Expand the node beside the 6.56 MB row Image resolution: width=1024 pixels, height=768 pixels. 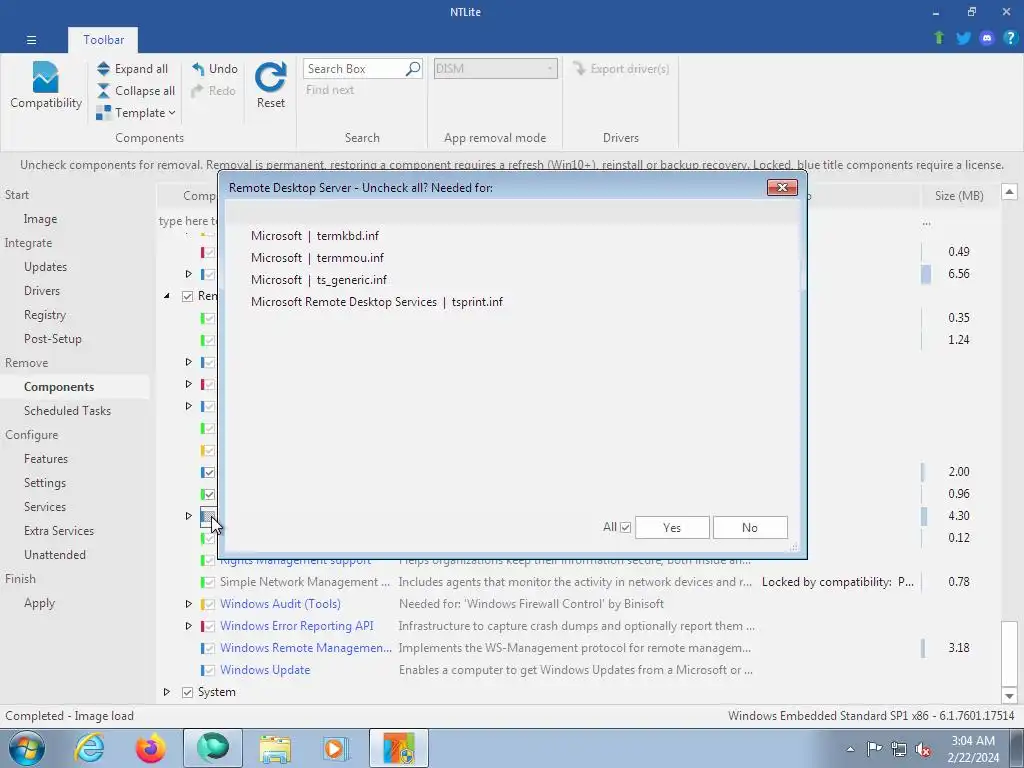[x=189, y=274]
